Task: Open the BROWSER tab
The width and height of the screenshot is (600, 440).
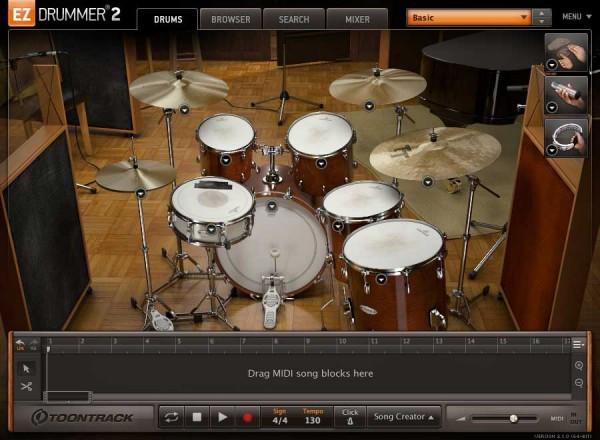Action: click(230, 20)
